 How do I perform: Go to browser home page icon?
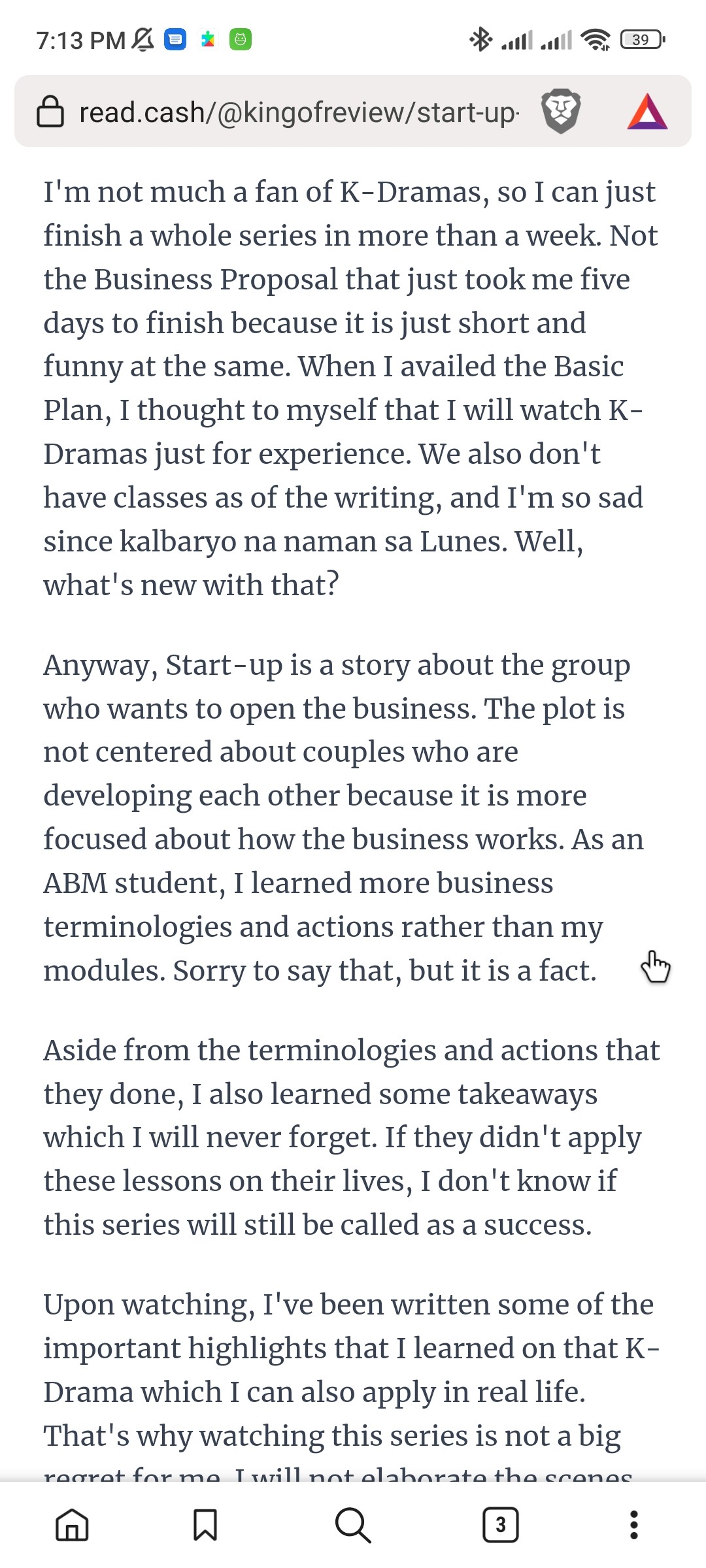click(72, 1525)
